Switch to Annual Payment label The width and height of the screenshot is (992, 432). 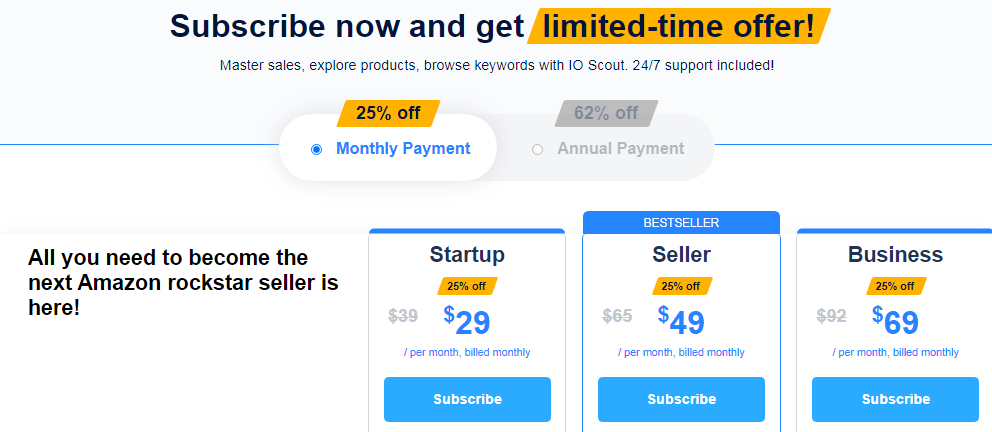click(x=621, y=149)
